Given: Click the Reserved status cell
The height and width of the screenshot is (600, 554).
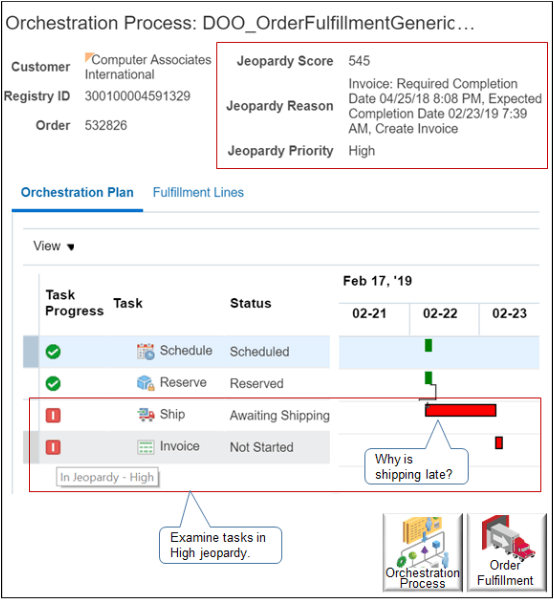Looking at the screenshot, I should point(257,383).
